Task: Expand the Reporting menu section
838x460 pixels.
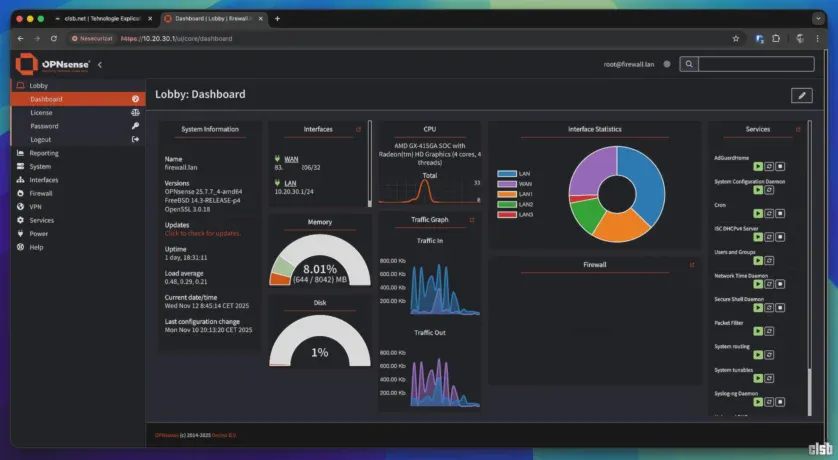Action: point(78,153)
